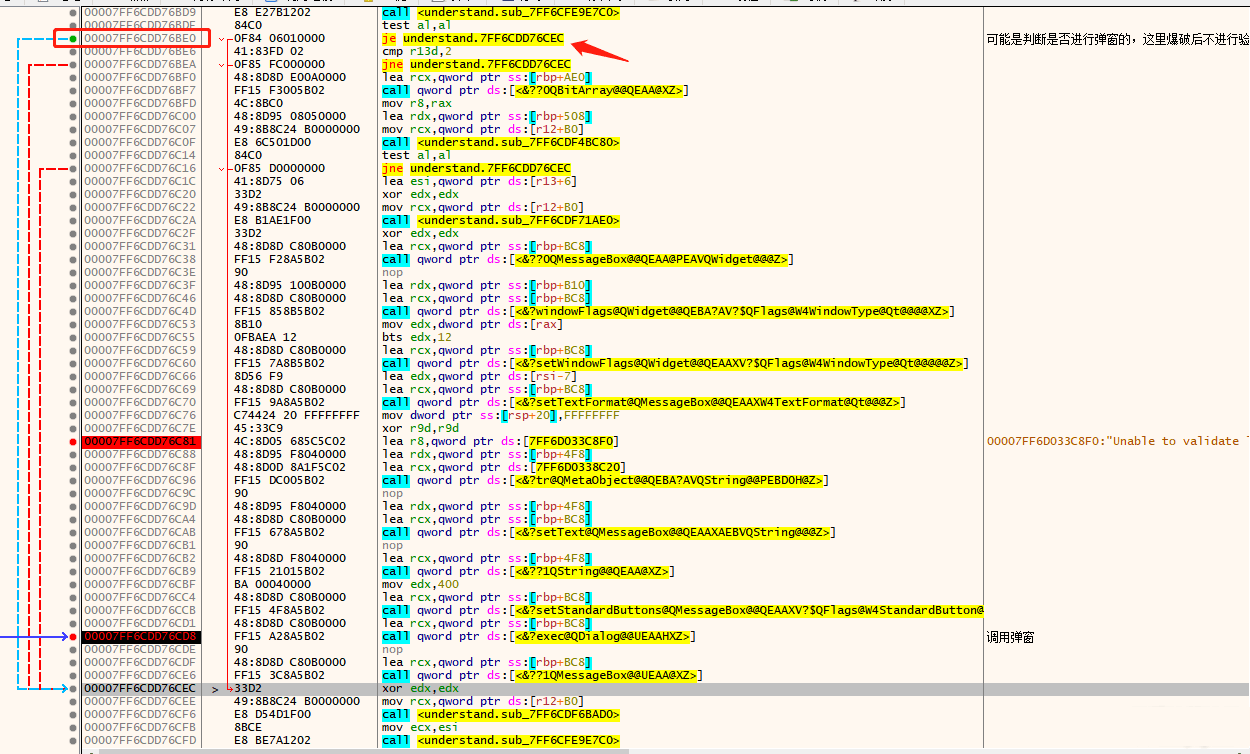Click the cmp r13d,2 instruction
This screenshot has width=1250, height=754.
point(417,51)
